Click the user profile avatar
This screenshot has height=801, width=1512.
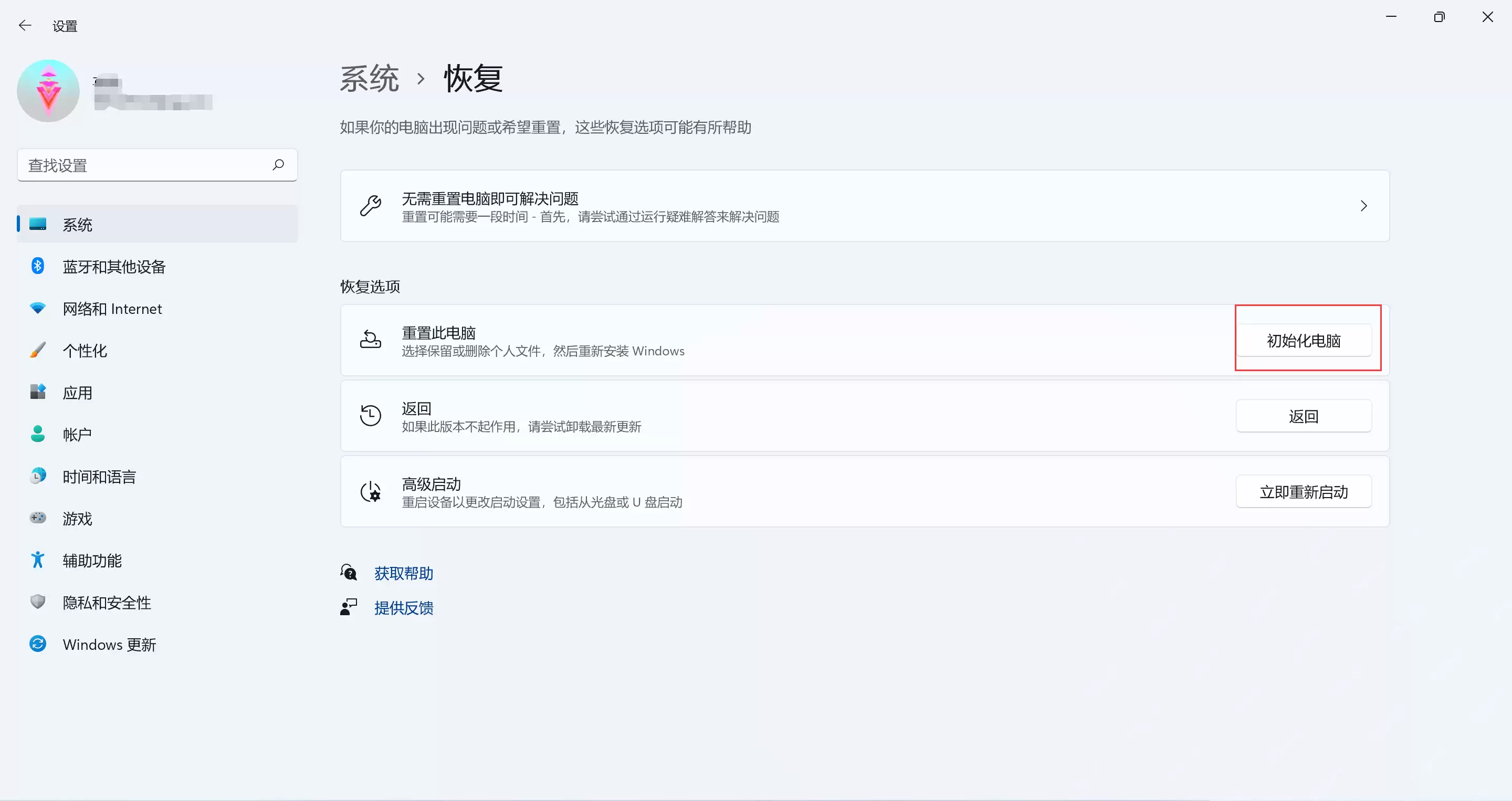coord(48,90)
